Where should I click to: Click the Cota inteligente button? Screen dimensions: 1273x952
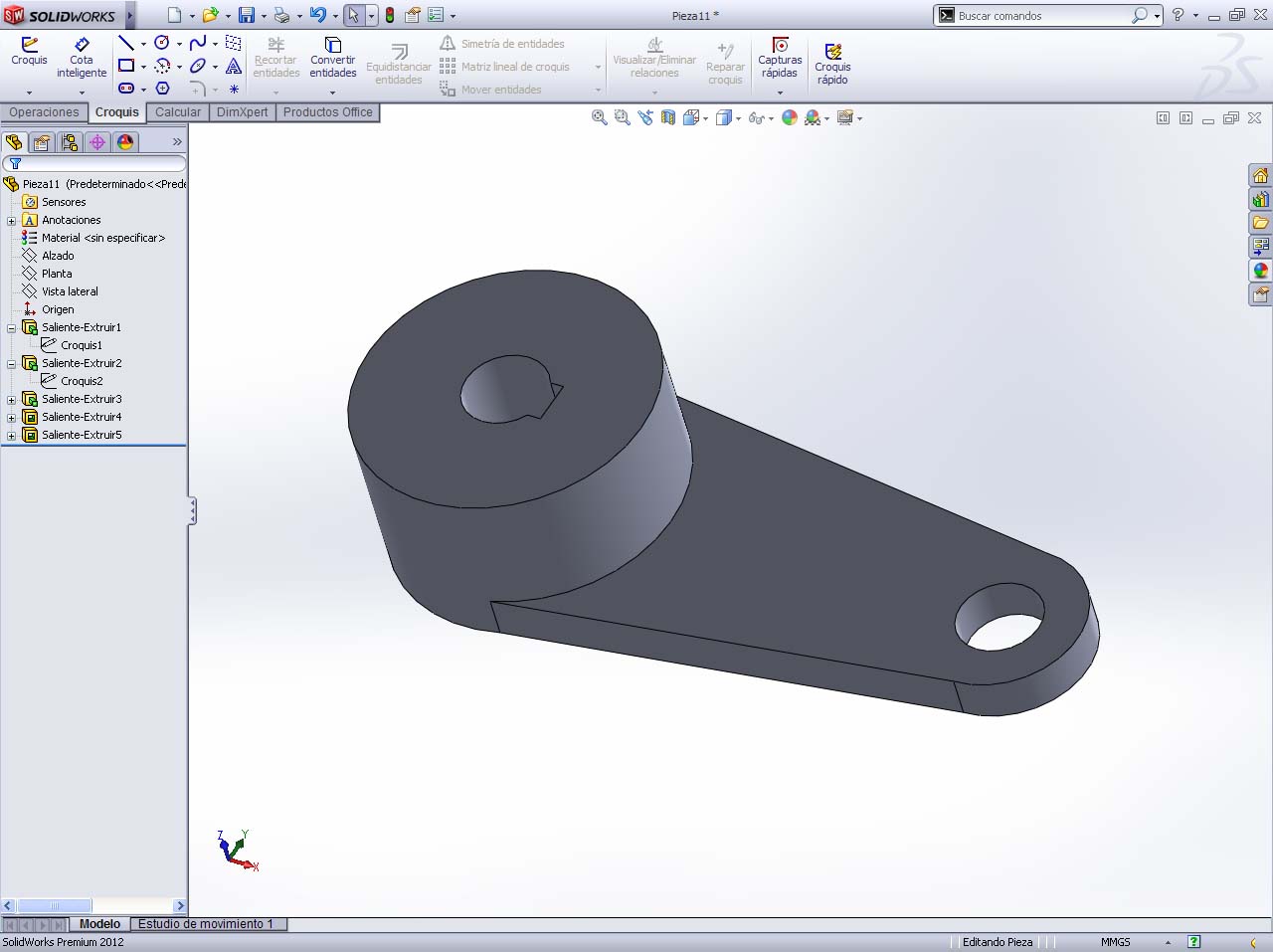(x=82, y=58)
